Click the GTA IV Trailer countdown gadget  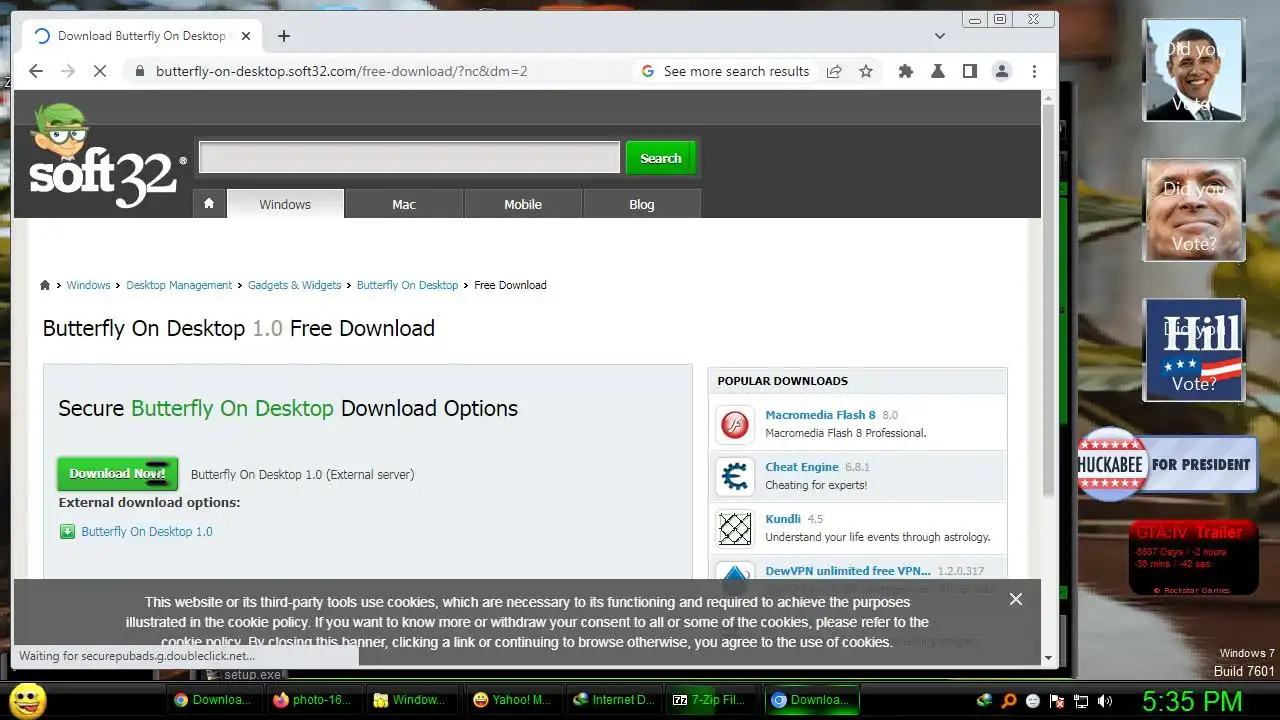pyautogui.click(x=1193, y=557)
